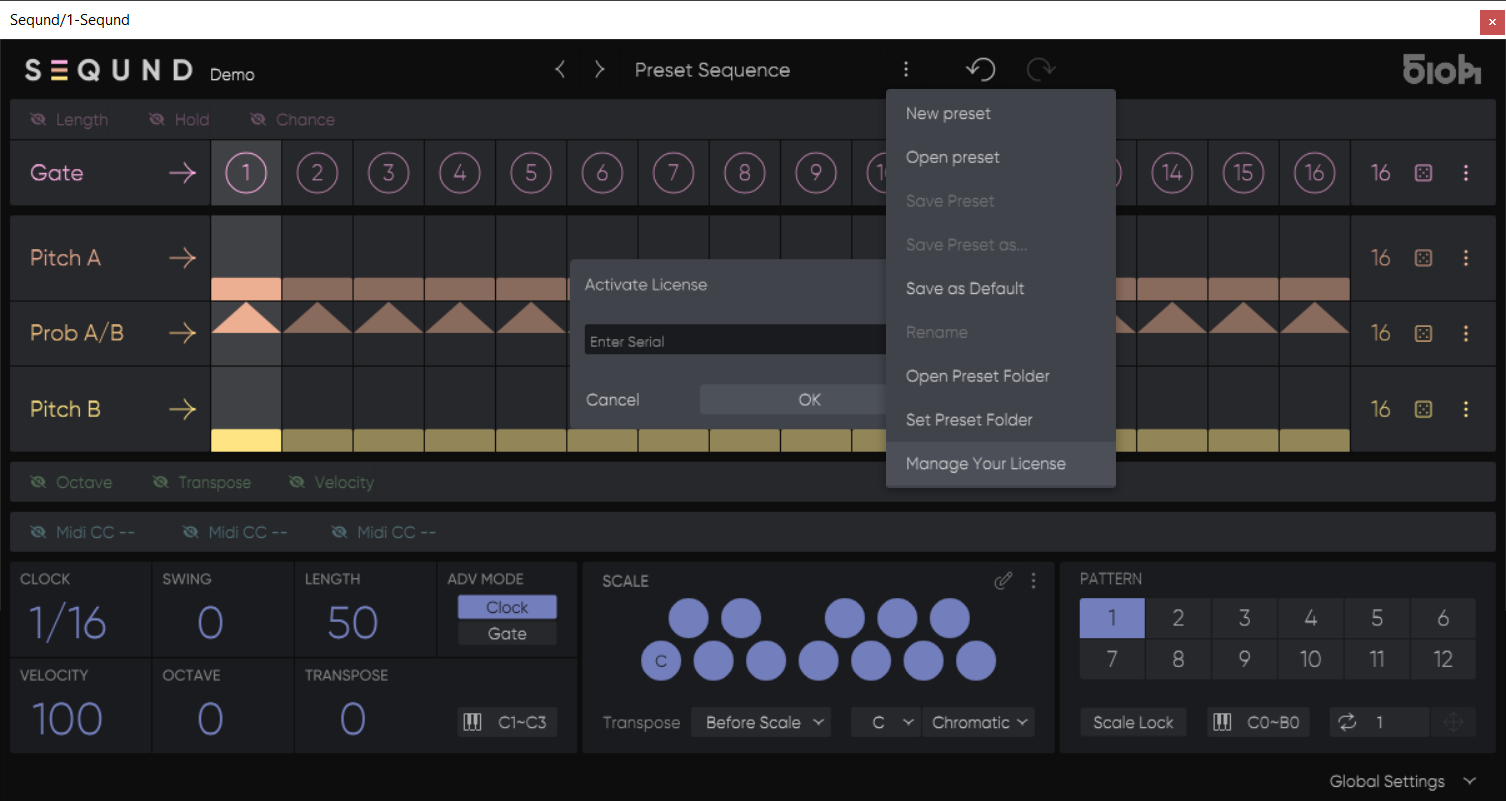The image size is (1506, 801).
Task: Select Open Preset Folder menu item
Action: [x=977, y=376]
